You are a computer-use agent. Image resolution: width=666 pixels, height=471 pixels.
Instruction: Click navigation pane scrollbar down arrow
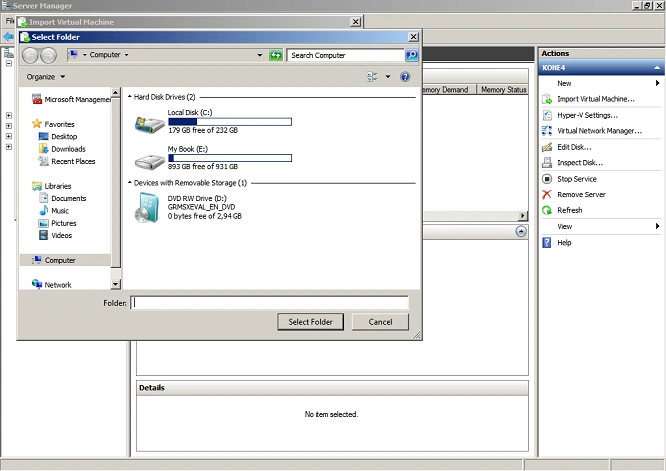115,284
